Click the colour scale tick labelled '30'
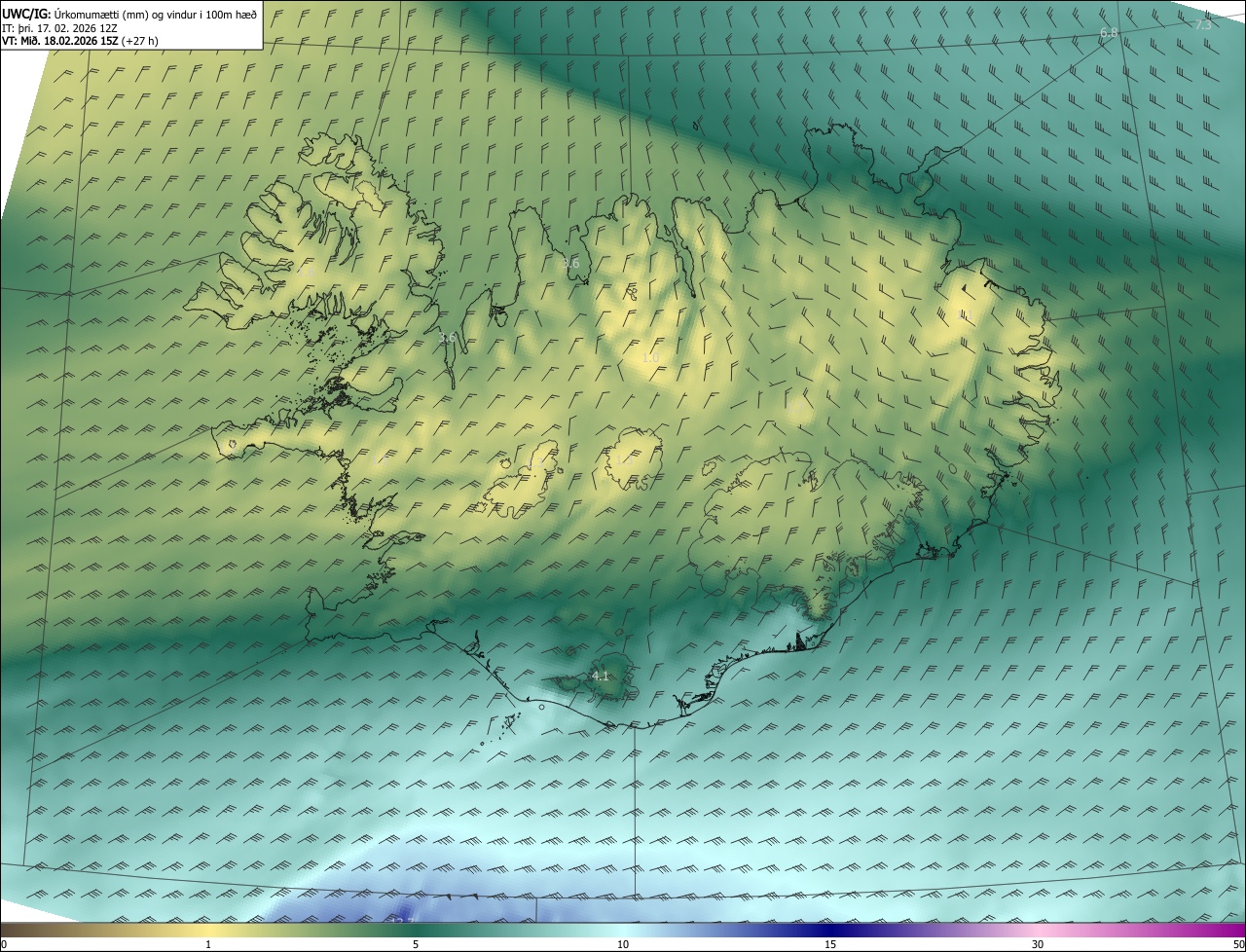 click(1038, 945)
